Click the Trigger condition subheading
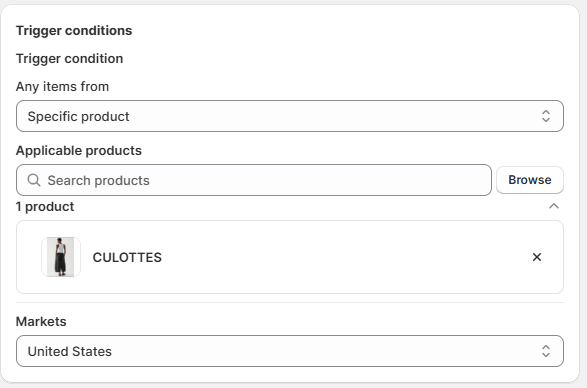The width and height of the screenshot is (587, 388). [70, 58]
